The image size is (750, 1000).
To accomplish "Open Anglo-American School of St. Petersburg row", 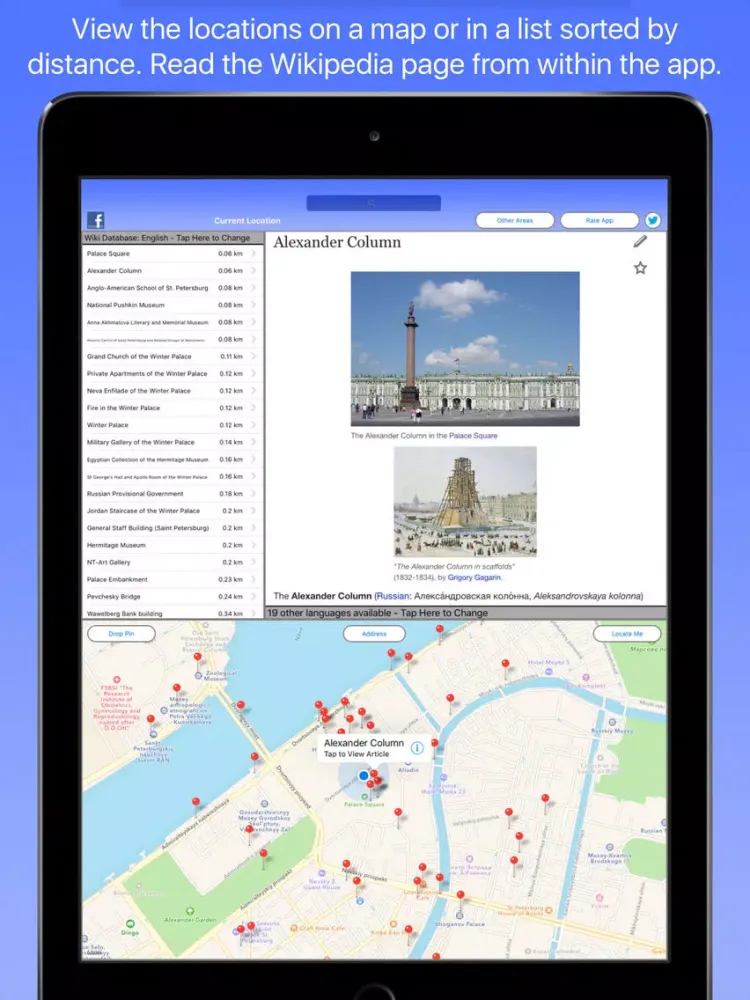I will click(173, 288).
